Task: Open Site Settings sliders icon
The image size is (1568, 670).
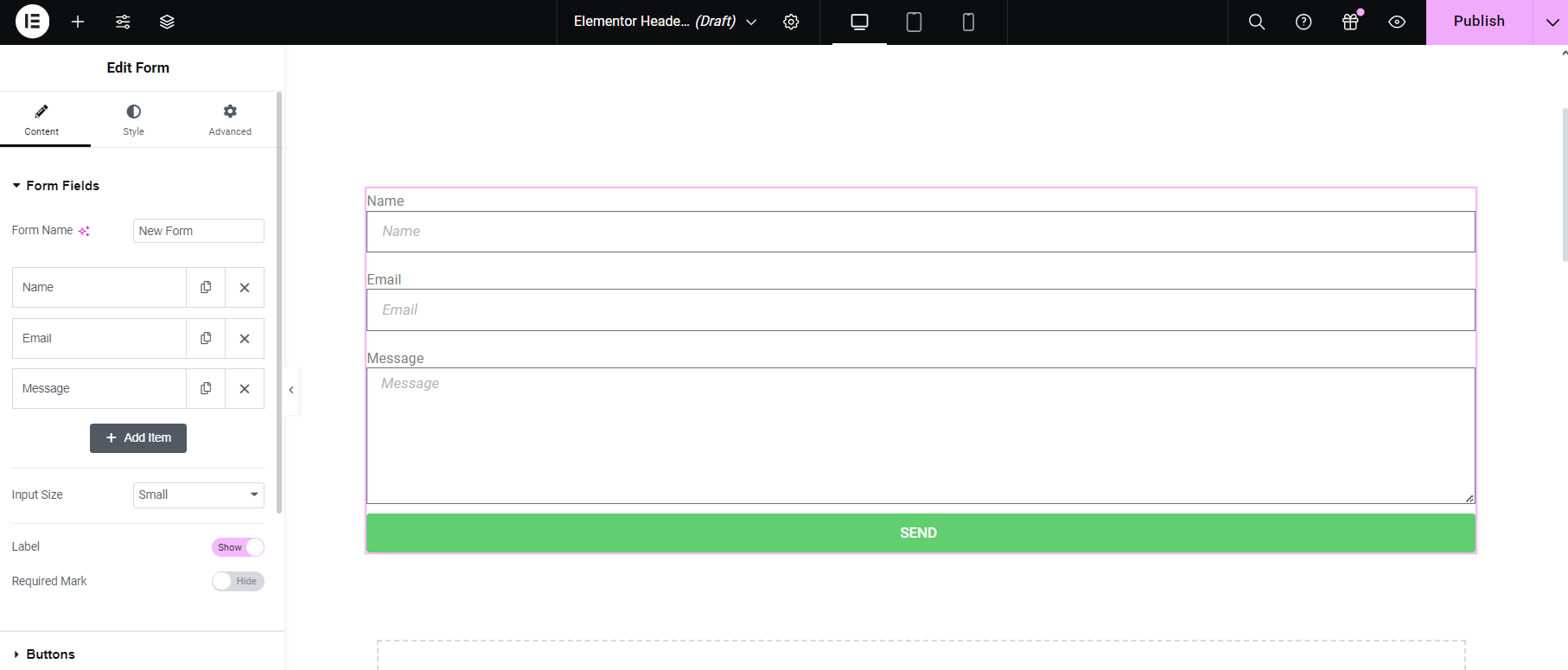Action: click(x=123, y=22)
